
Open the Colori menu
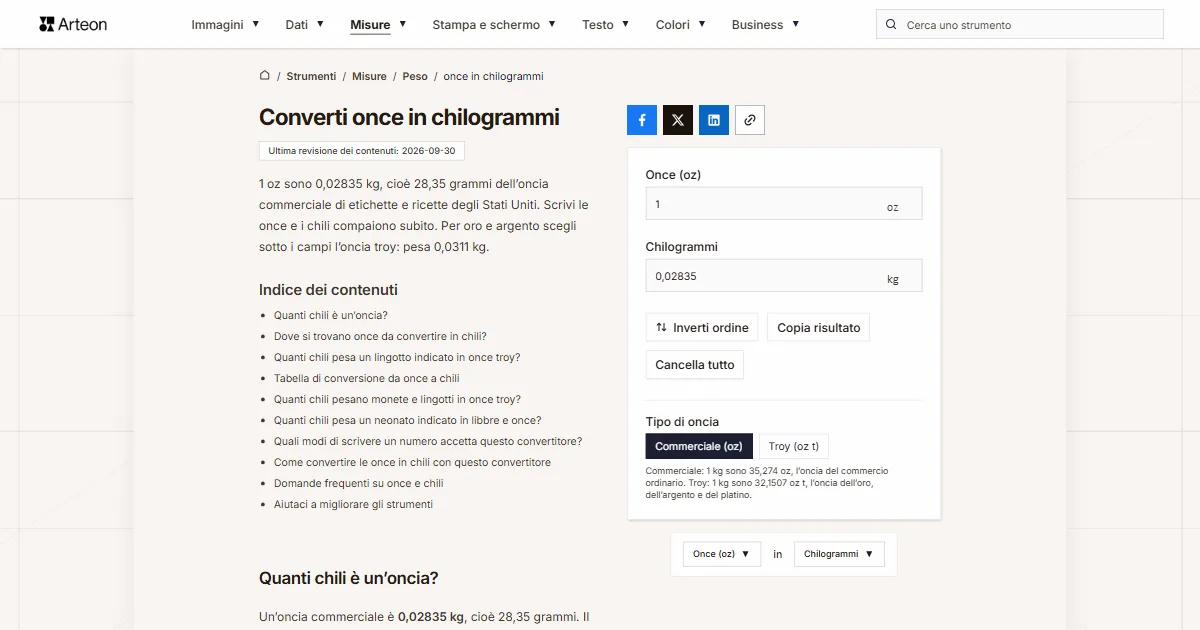681,25
